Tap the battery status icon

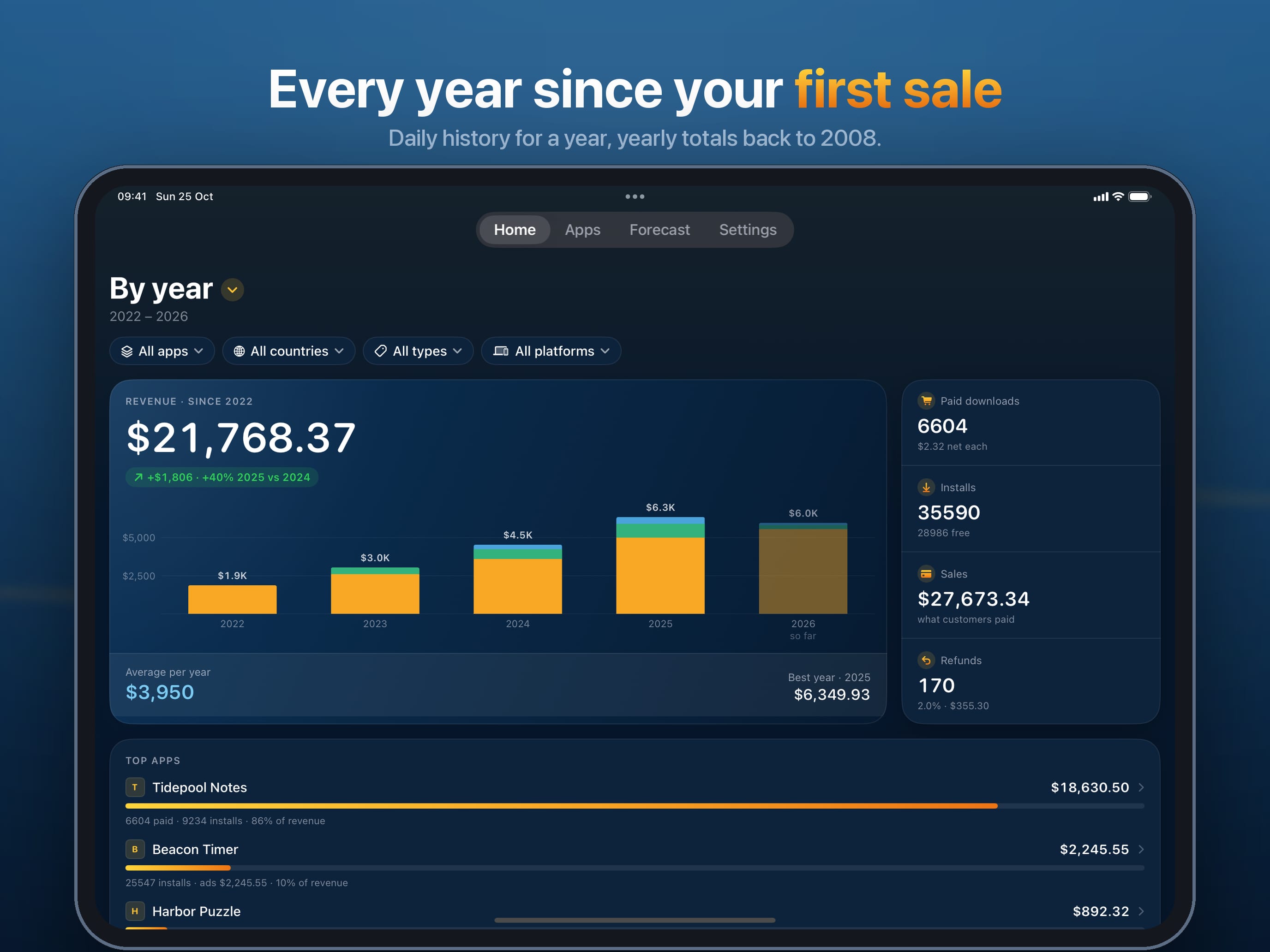tap(1140, 196)
